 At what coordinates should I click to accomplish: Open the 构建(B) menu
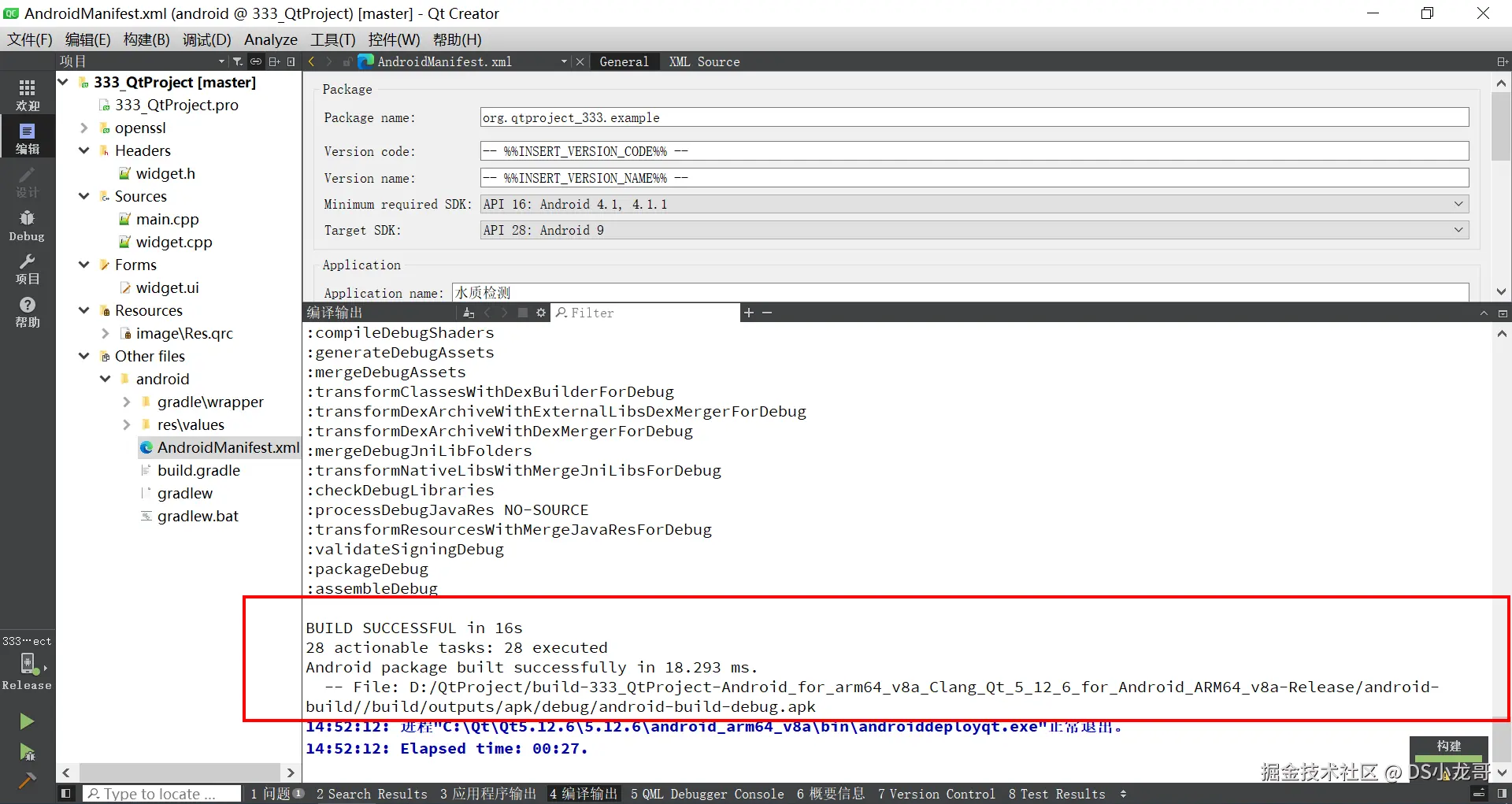coord(146,39)
